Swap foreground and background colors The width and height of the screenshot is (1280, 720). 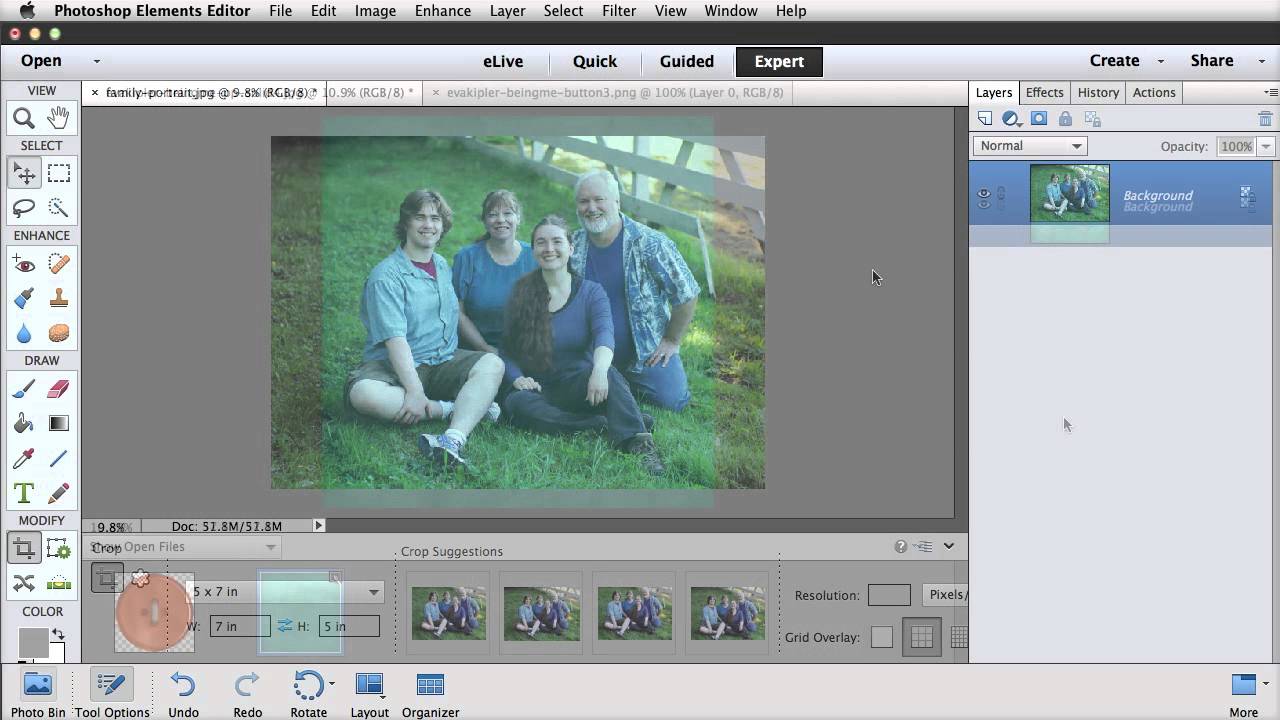pos(58,634)
